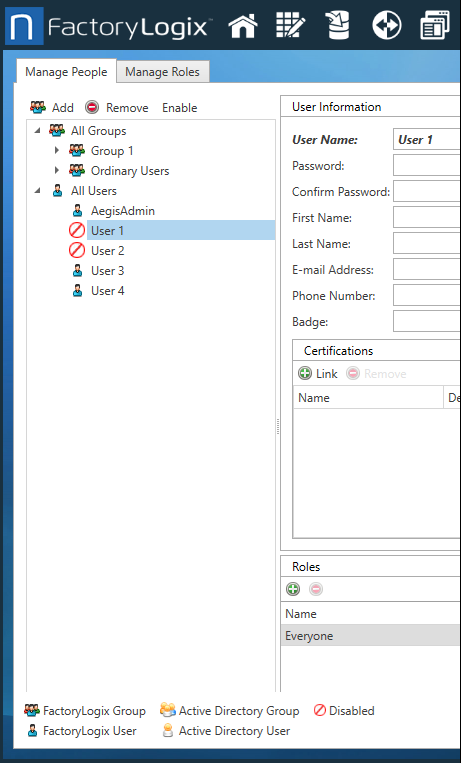
Task: Click the green Link plus icon in Certifications
Action: coord(305,374)
